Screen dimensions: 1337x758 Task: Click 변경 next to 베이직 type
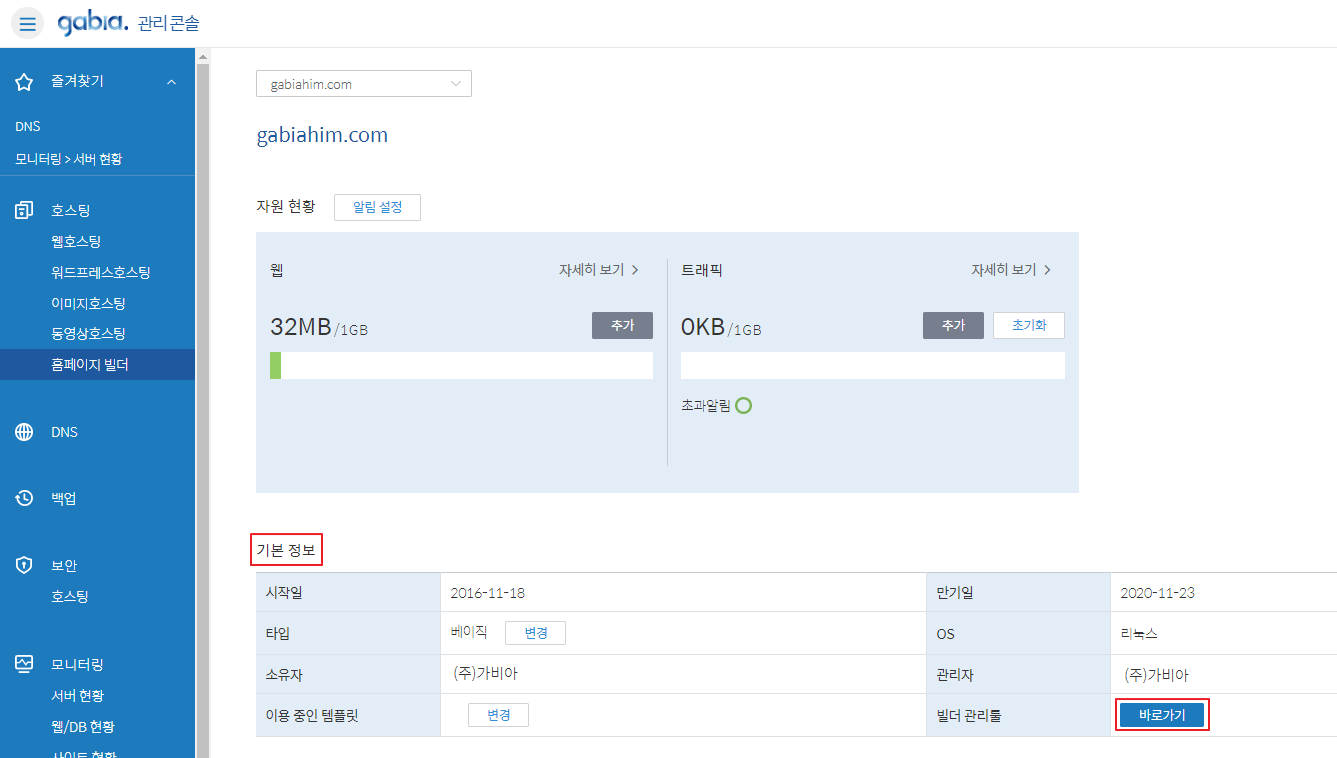point(535,633)
